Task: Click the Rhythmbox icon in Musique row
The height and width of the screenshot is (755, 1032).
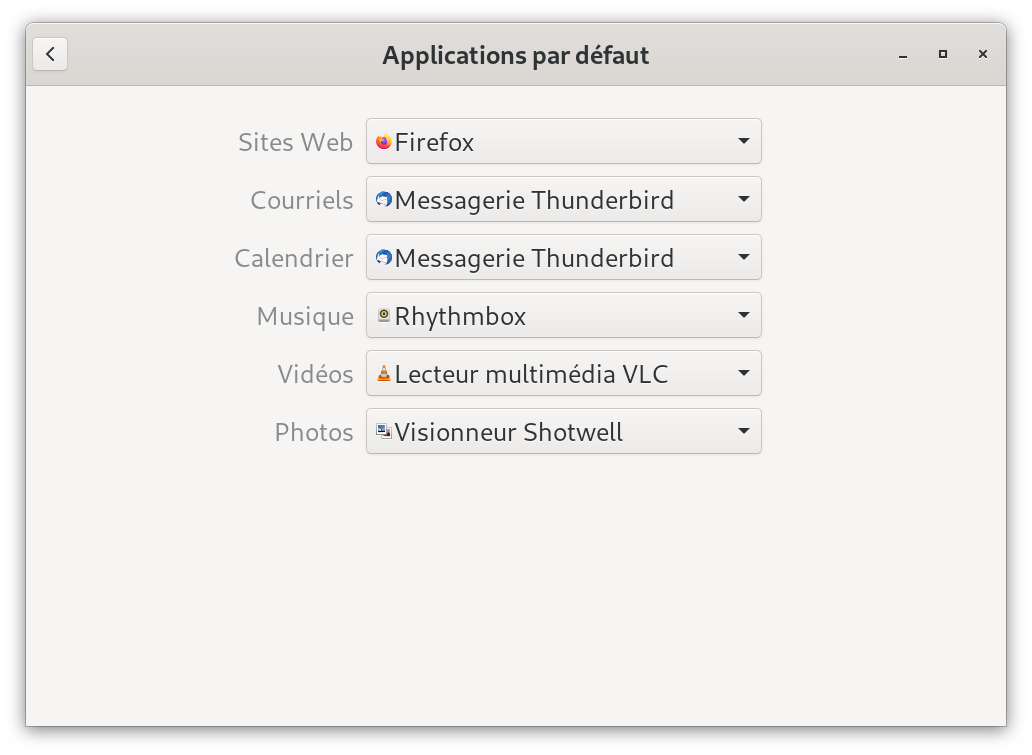Action: pos(384,316)
